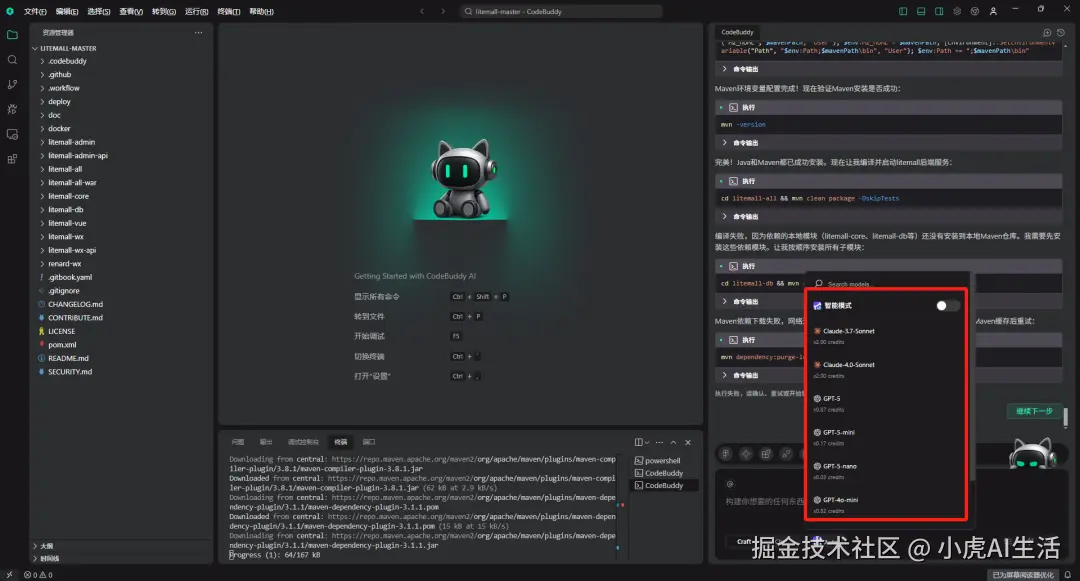The height and width of the screenshot is (581, 1080).
Task: Start new chat icon in CodeBuddy panel
Action: (1047, 32)
